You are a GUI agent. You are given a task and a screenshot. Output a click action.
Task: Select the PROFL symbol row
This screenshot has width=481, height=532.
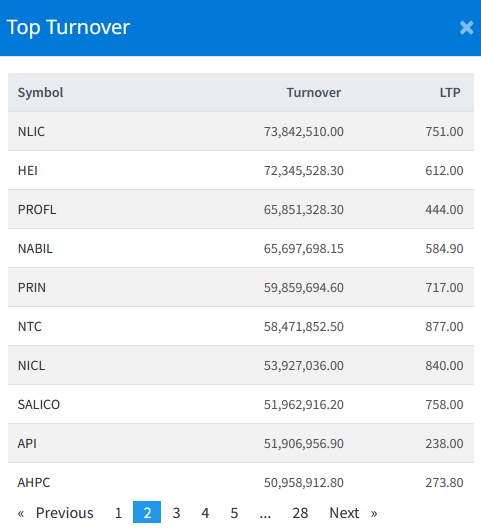click(x=241, y=209)
